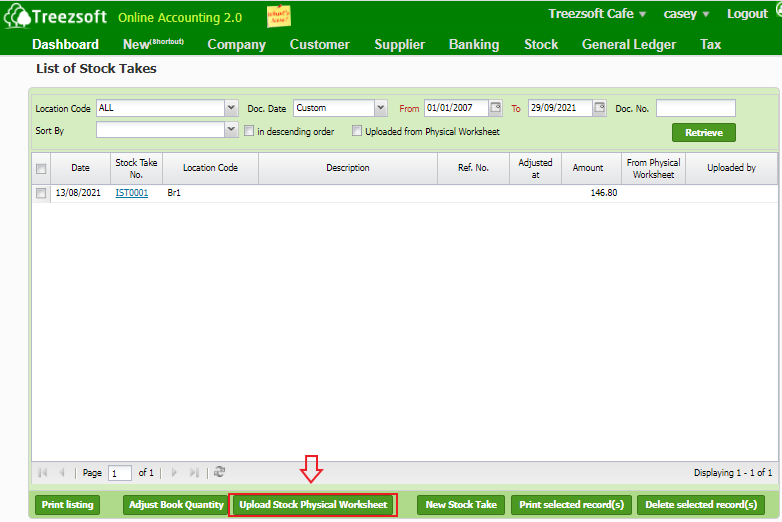This screenshot has width=782, height=522.
Task: Go to the previous page of results
Action: [x=62, y=472]
